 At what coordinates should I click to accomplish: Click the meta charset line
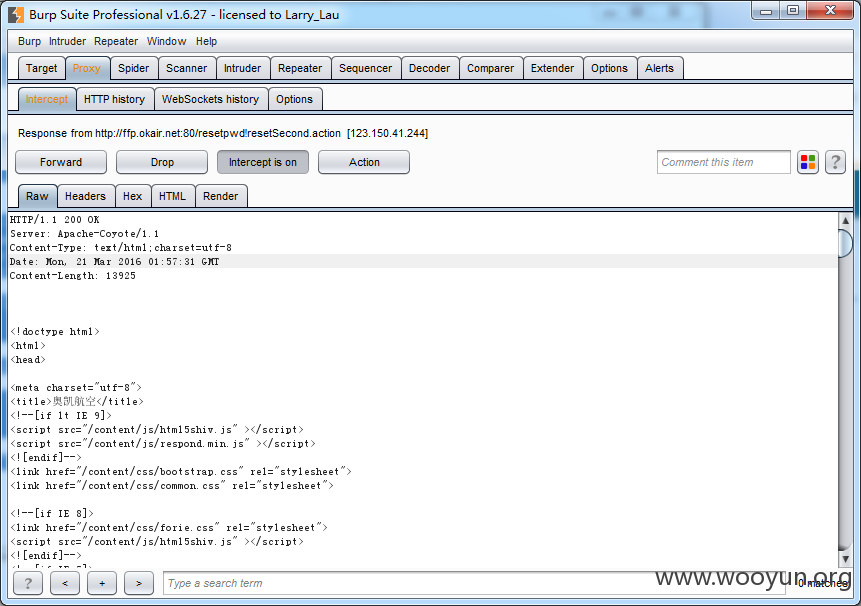tap(76, 388)
